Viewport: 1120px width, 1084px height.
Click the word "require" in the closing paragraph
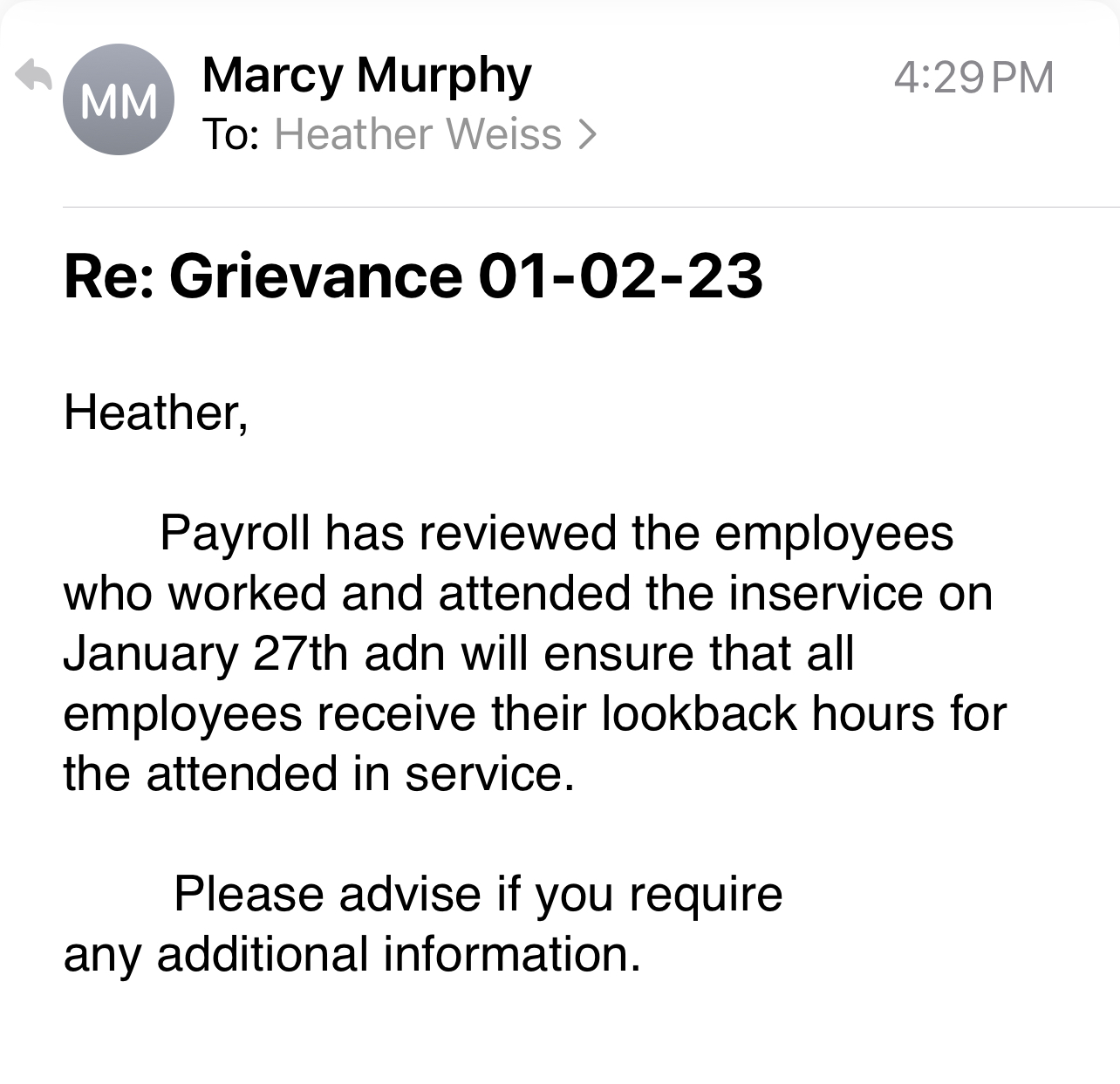705,896
